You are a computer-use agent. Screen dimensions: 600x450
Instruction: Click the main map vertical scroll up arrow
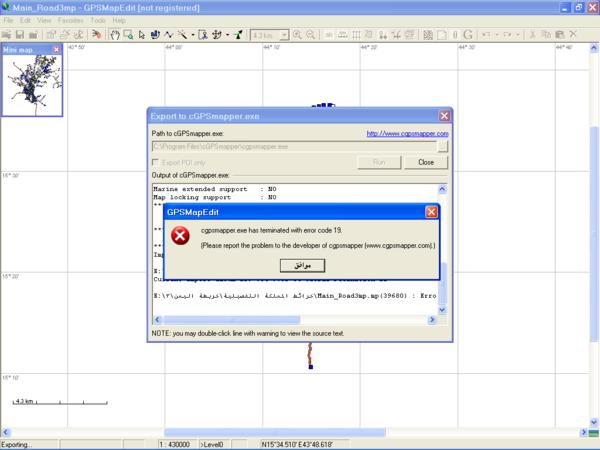pyautogui.click(x=594, y=48)
